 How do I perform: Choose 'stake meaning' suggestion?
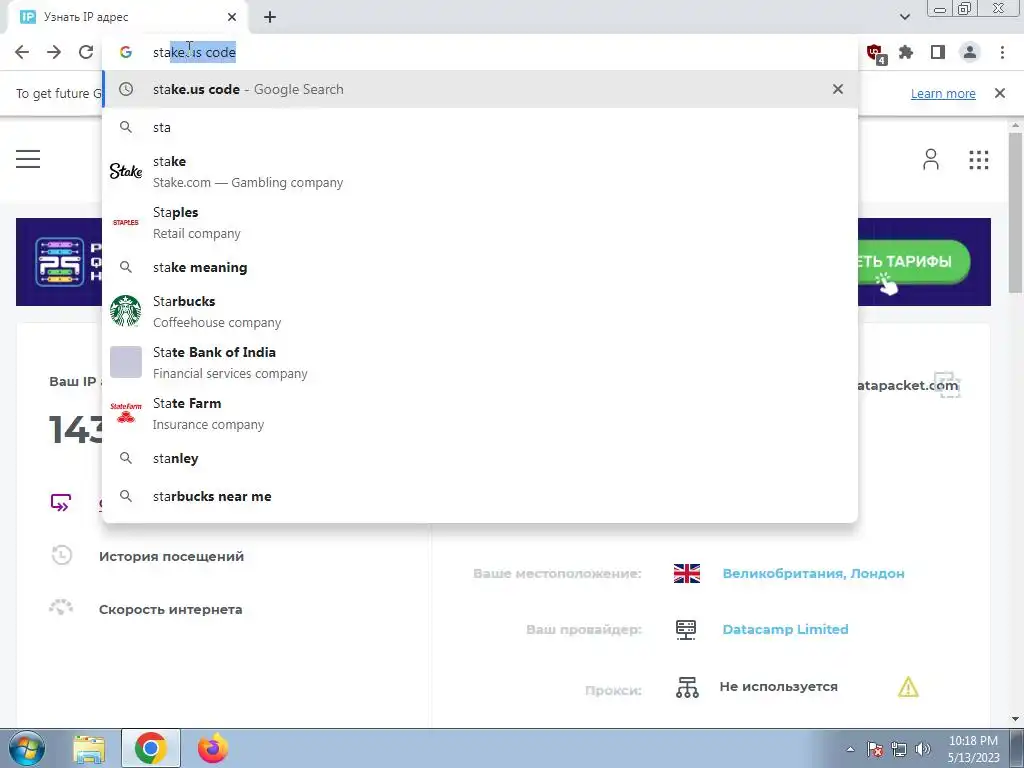point(480,267)
